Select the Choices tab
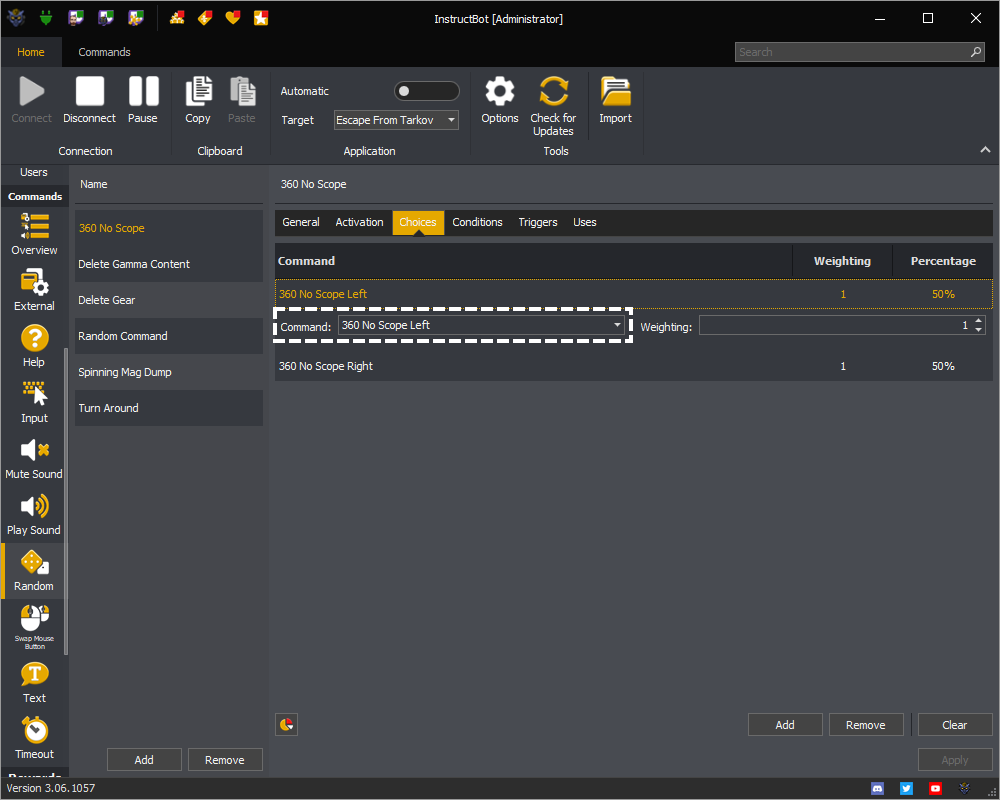 [418, 223]
